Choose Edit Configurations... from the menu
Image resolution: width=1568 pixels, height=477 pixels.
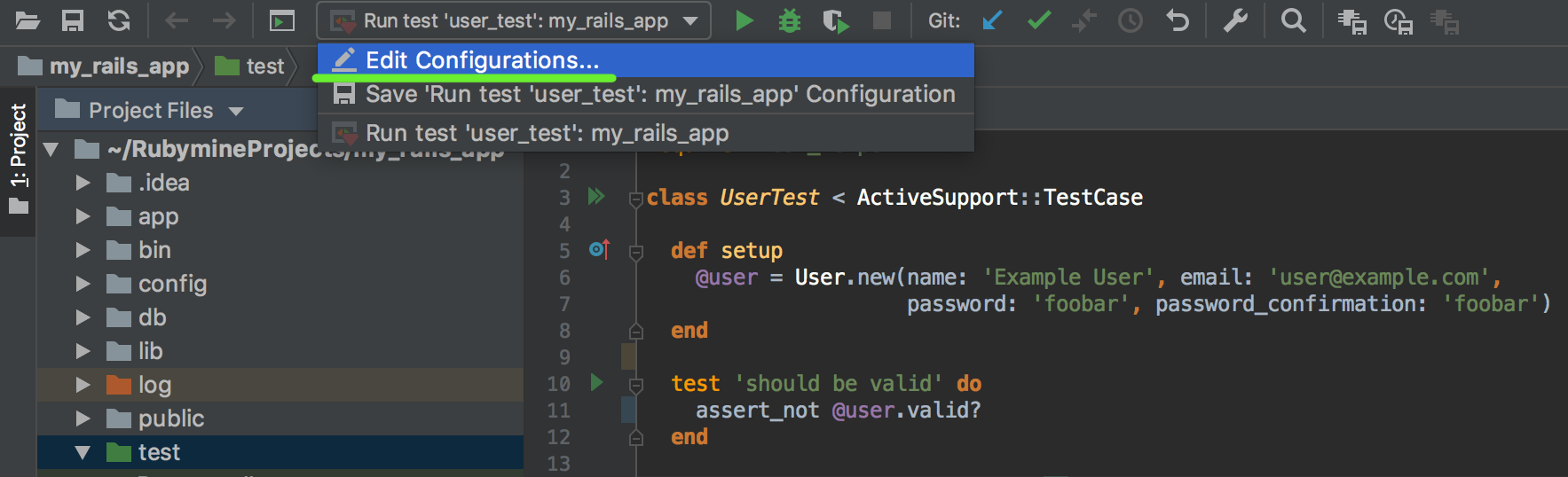point(646,60)
